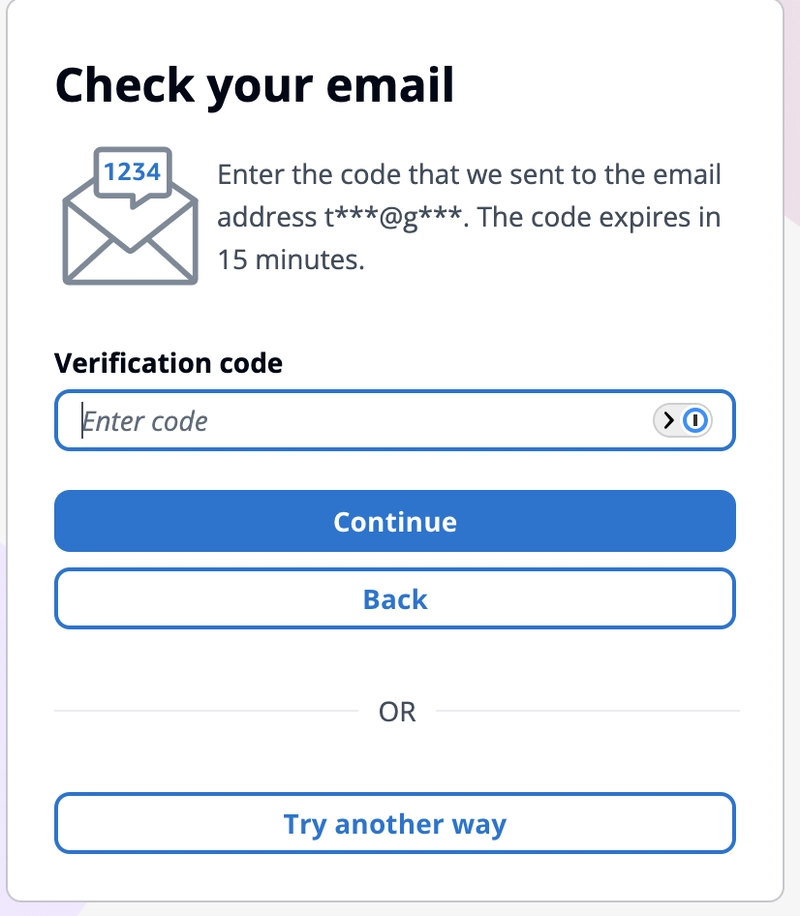800x916 pixels.
Task: Go back with the Back button
Action: [395, 599]
